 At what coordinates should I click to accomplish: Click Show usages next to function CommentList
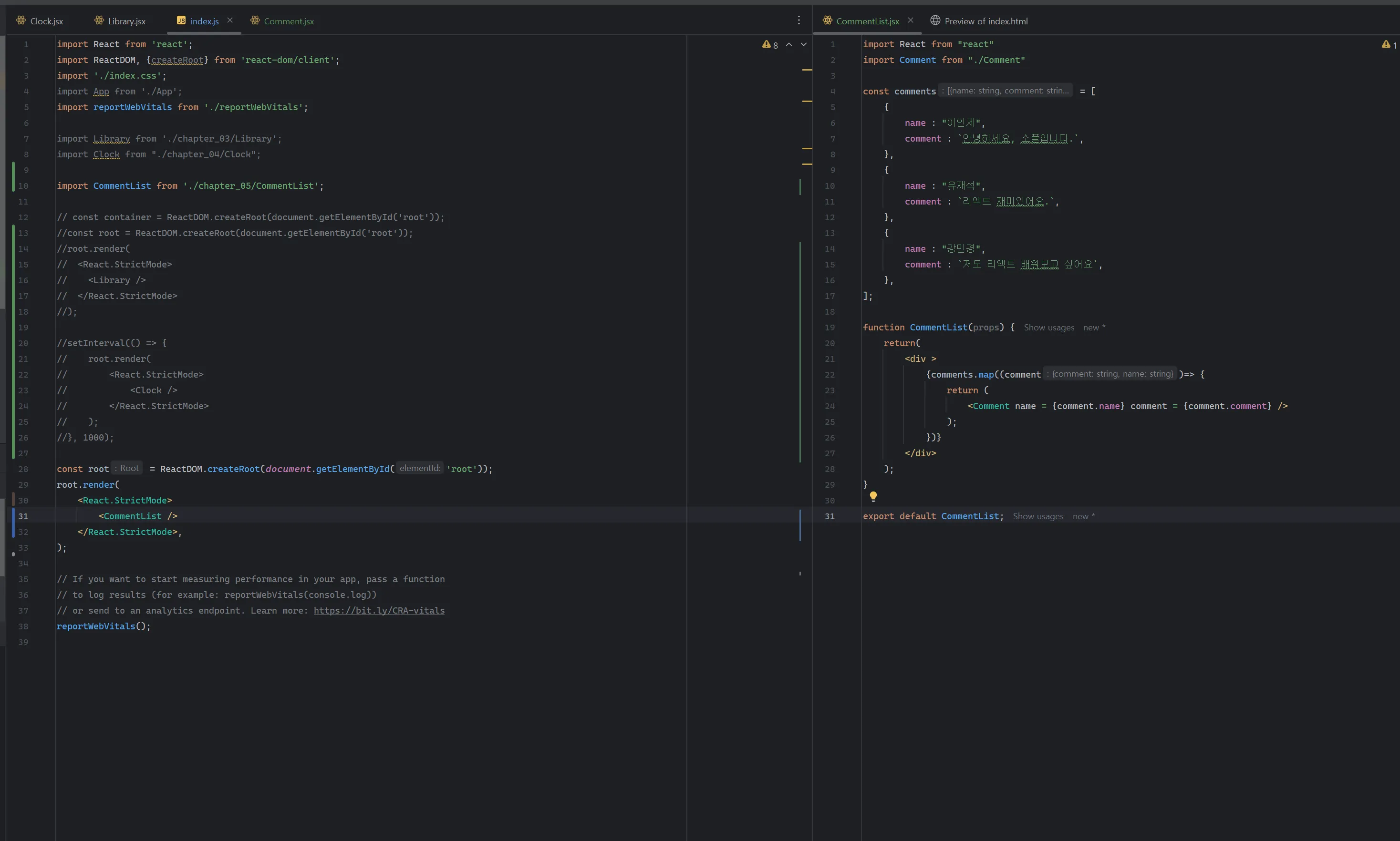tap(1048, 328)
